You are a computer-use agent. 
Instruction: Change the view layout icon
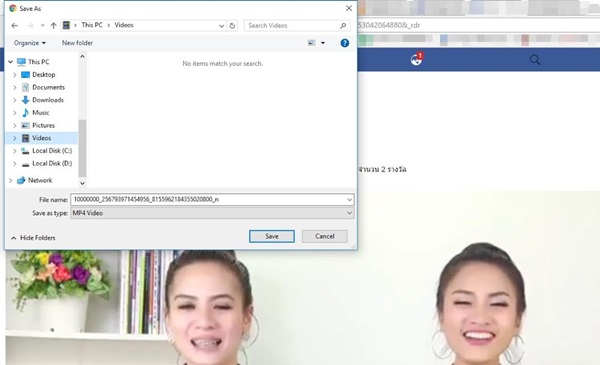click(x=312, y=43)
